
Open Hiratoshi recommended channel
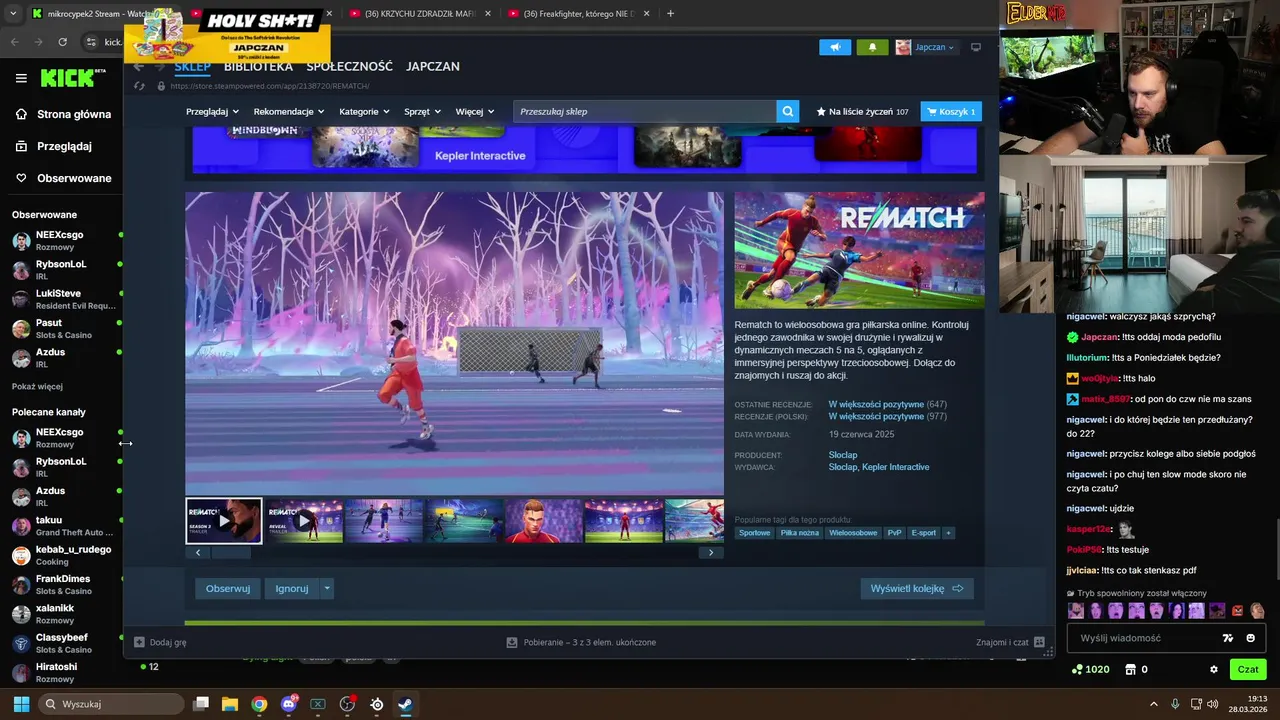62,672
